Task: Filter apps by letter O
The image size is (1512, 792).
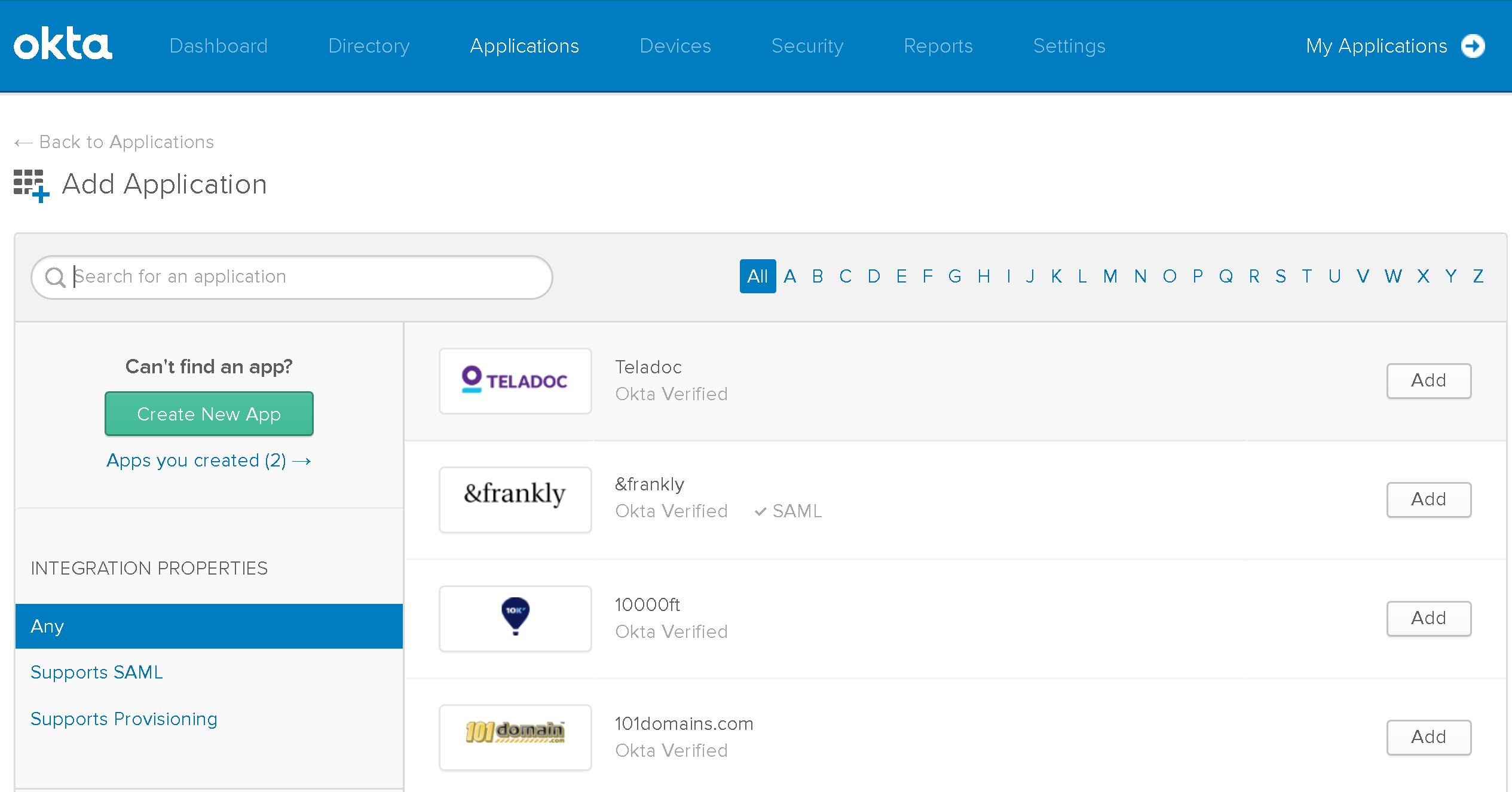Action: (x=1170, y=276)
